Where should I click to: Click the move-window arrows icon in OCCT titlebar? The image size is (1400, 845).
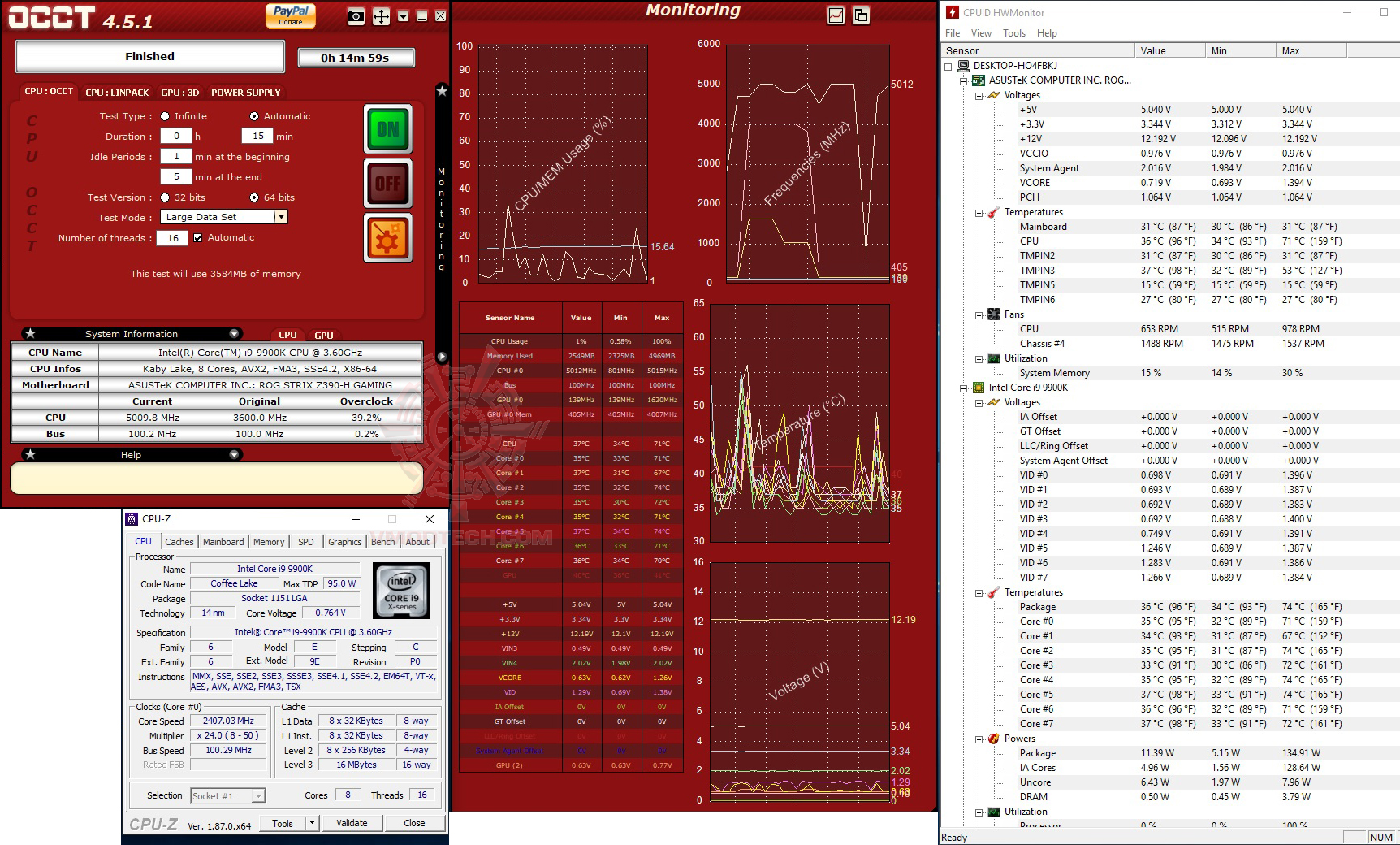pyautogui.click(x=382, y=14)
